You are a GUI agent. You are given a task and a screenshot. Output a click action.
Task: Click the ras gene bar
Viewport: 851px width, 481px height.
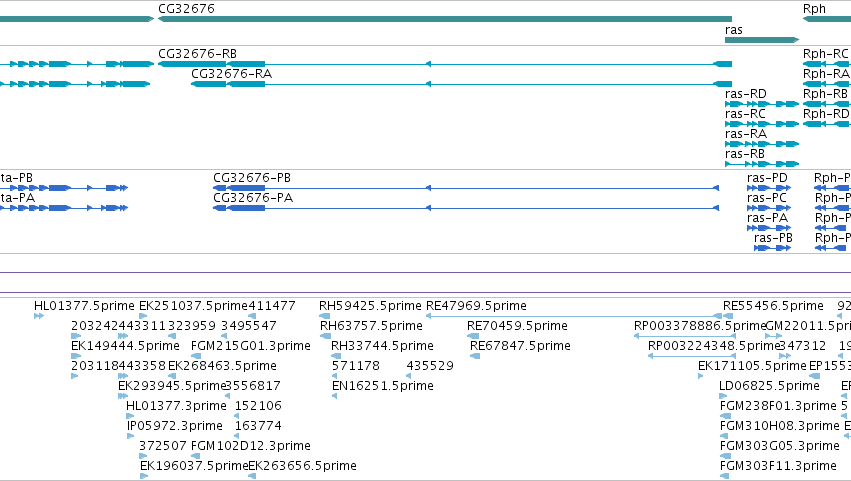[x=762, y=40]
